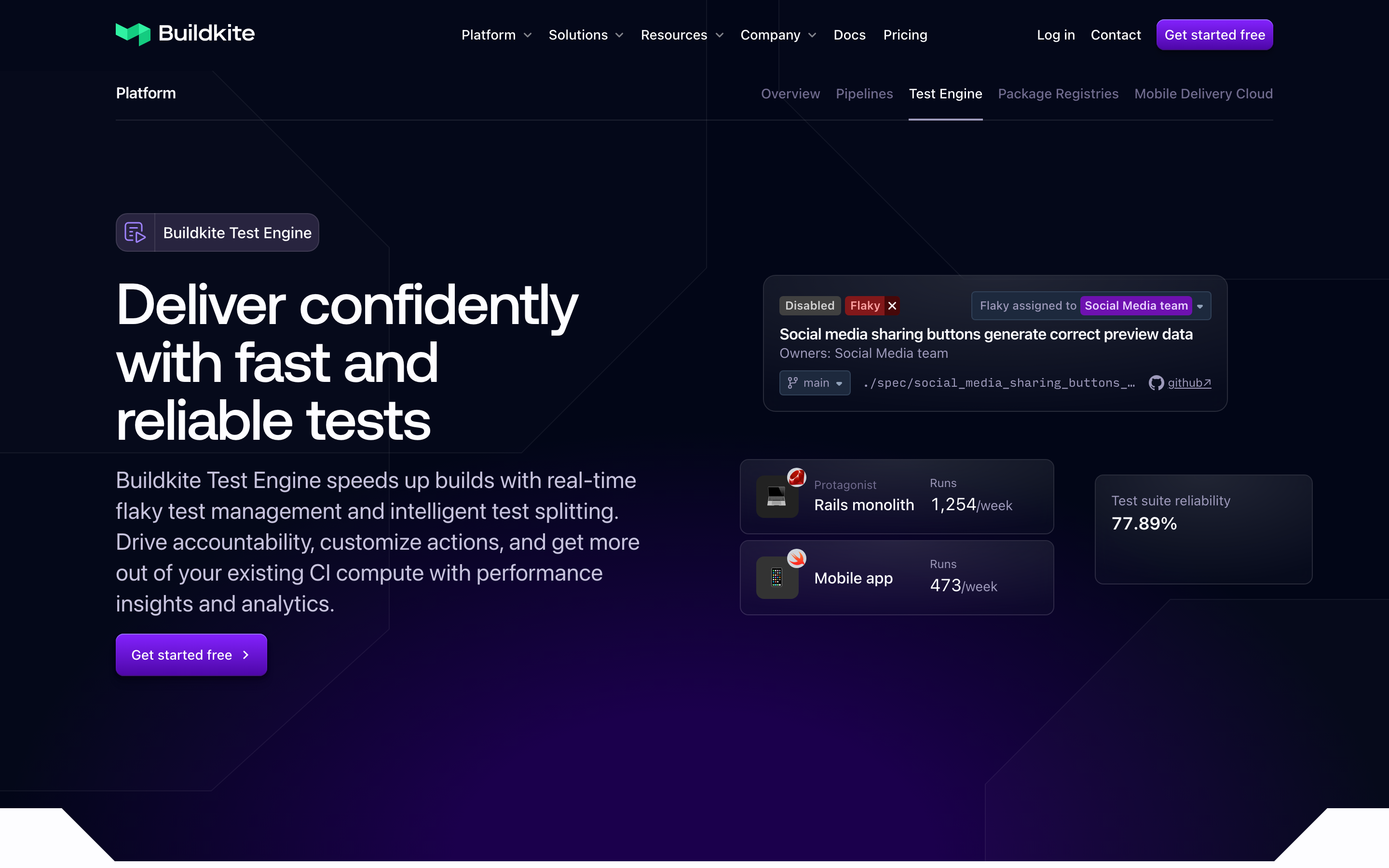
Task: Click the Deliver confidently headline
Action: coord(347,362)
